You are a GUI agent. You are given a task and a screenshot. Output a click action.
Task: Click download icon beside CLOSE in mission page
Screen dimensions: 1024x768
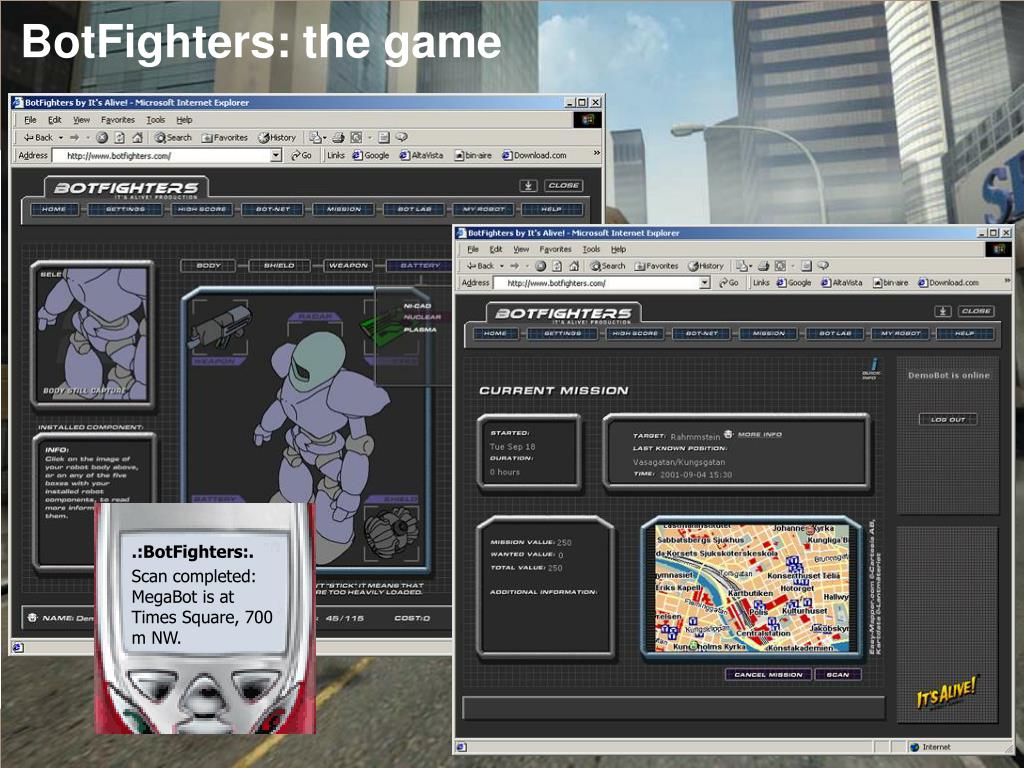pos(942,312)
